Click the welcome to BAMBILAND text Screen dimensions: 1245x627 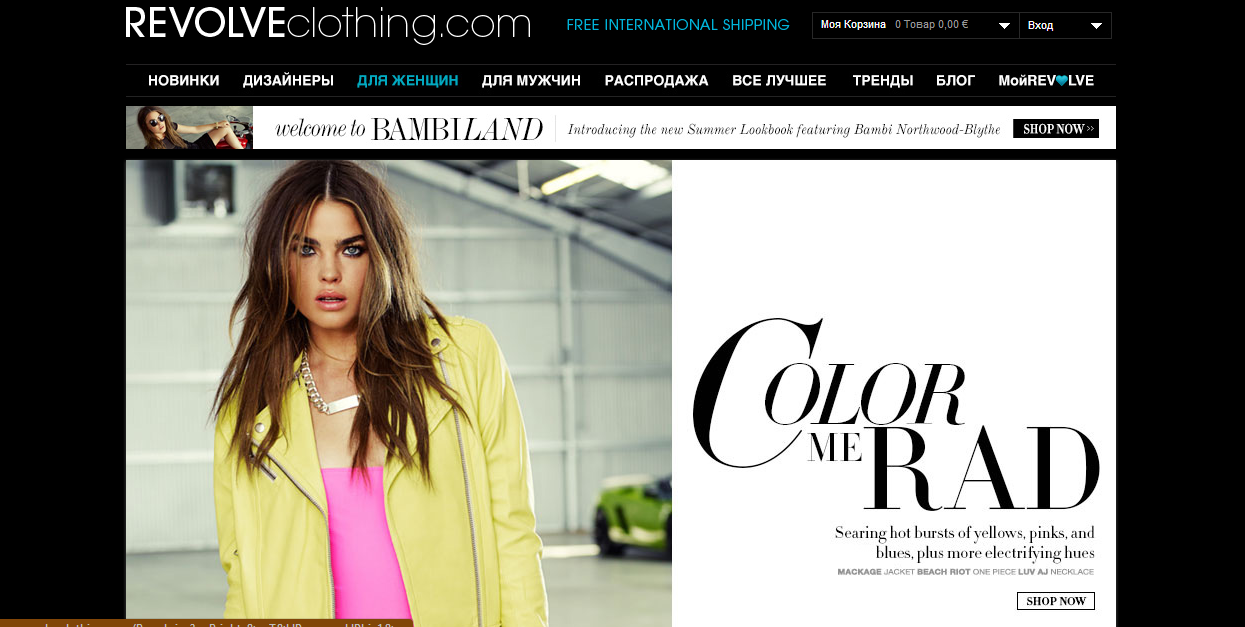(x=408, y=129)
